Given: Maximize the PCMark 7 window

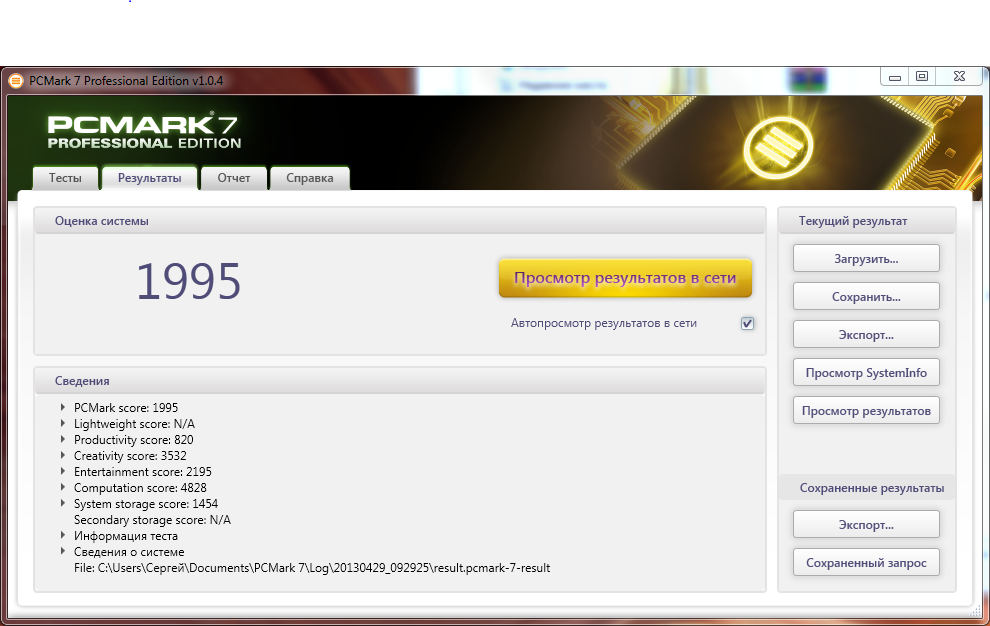Looking at the screenshot, I should 922,76.
